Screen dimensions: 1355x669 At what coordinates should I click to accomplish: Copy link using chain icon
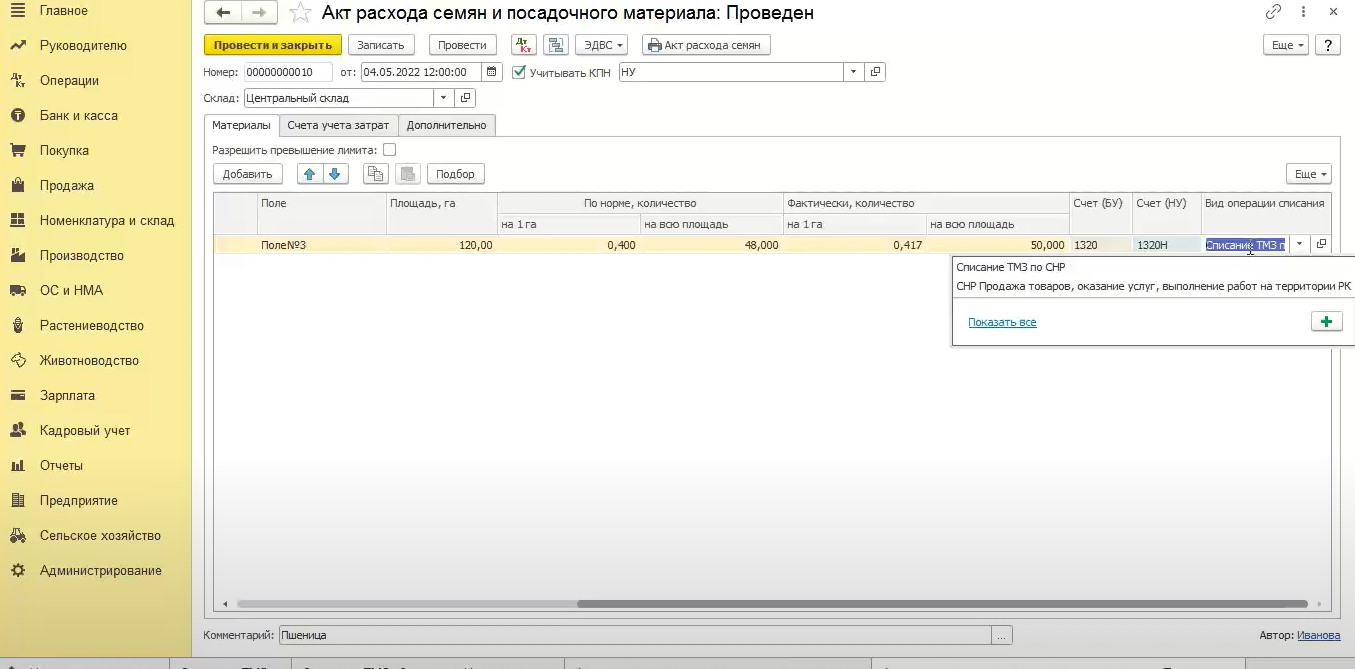pyautogui.click(x=1273, y=13)
